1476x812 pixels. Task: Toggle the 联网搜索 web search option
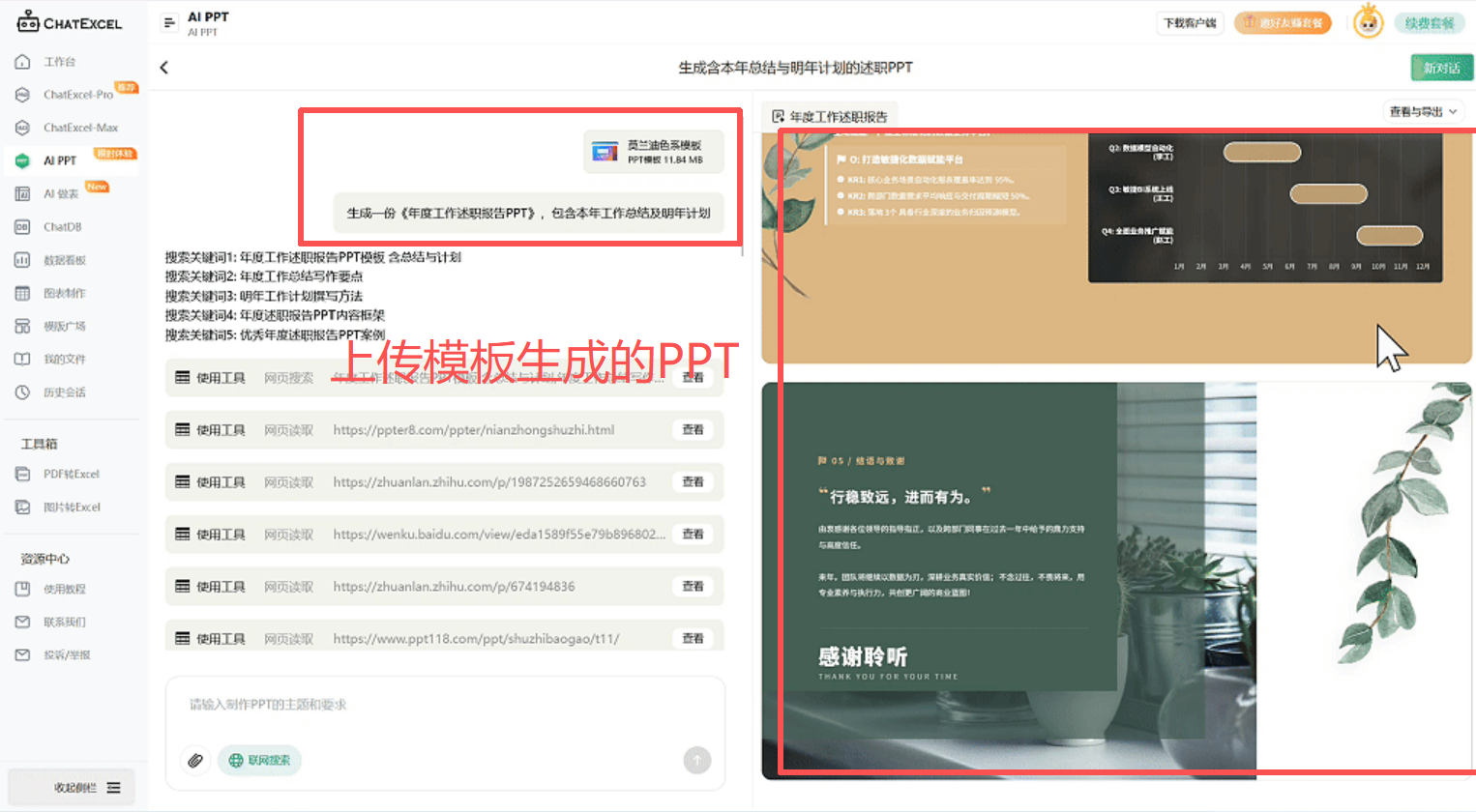point(259,761)
